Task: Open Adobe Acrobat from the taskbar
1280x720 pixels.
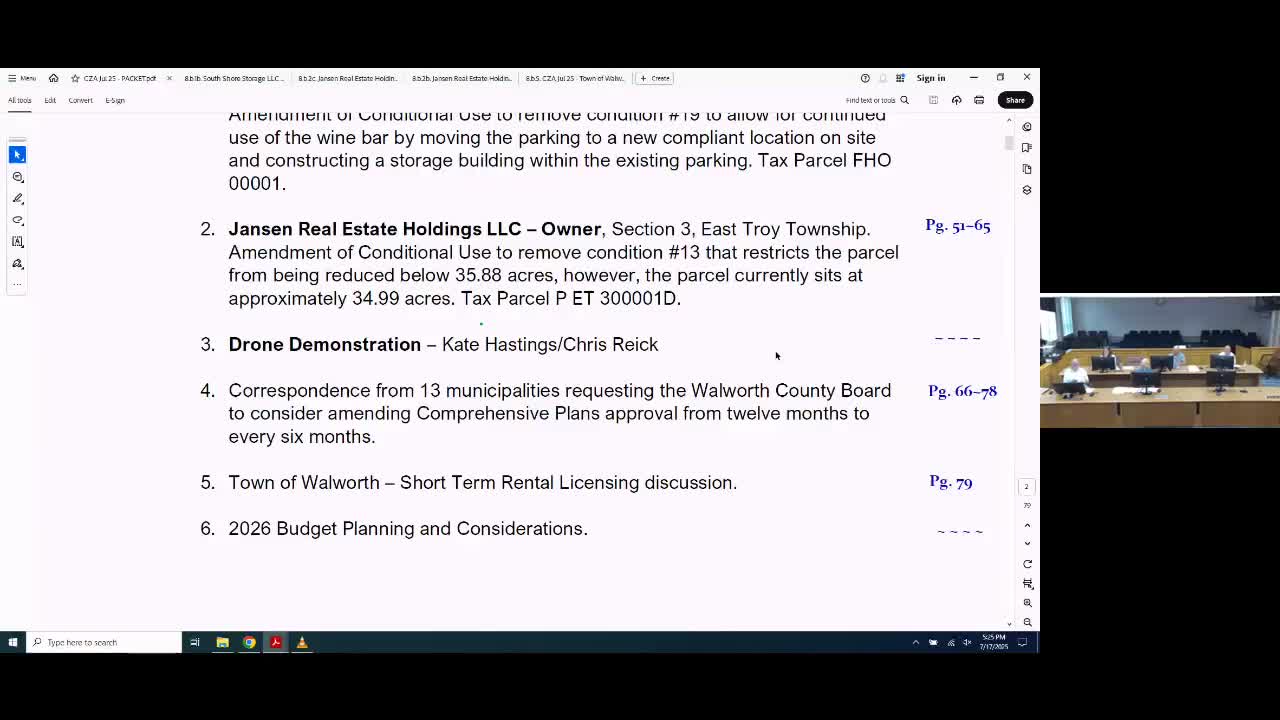Action: click(x=276, y=642)
